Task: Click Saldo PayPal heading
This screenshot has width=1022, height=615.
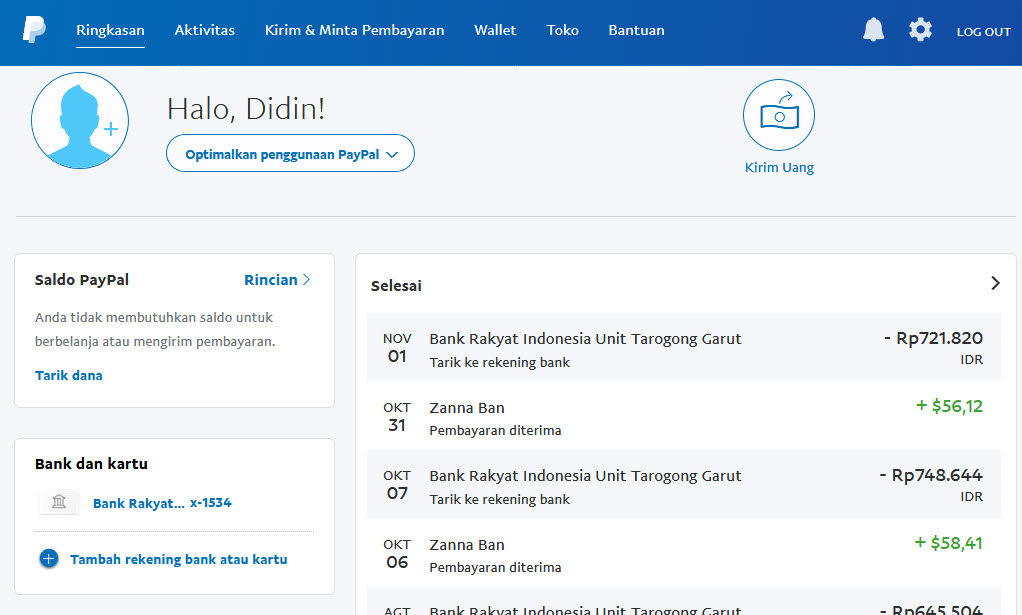Action: click(81, 279)
